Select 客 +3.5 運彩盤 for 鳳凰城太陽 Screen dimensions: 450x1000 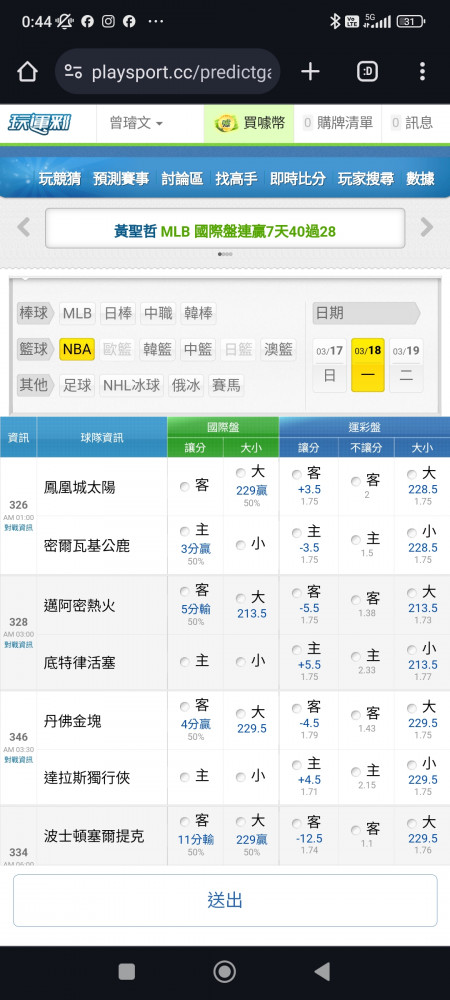296,474
